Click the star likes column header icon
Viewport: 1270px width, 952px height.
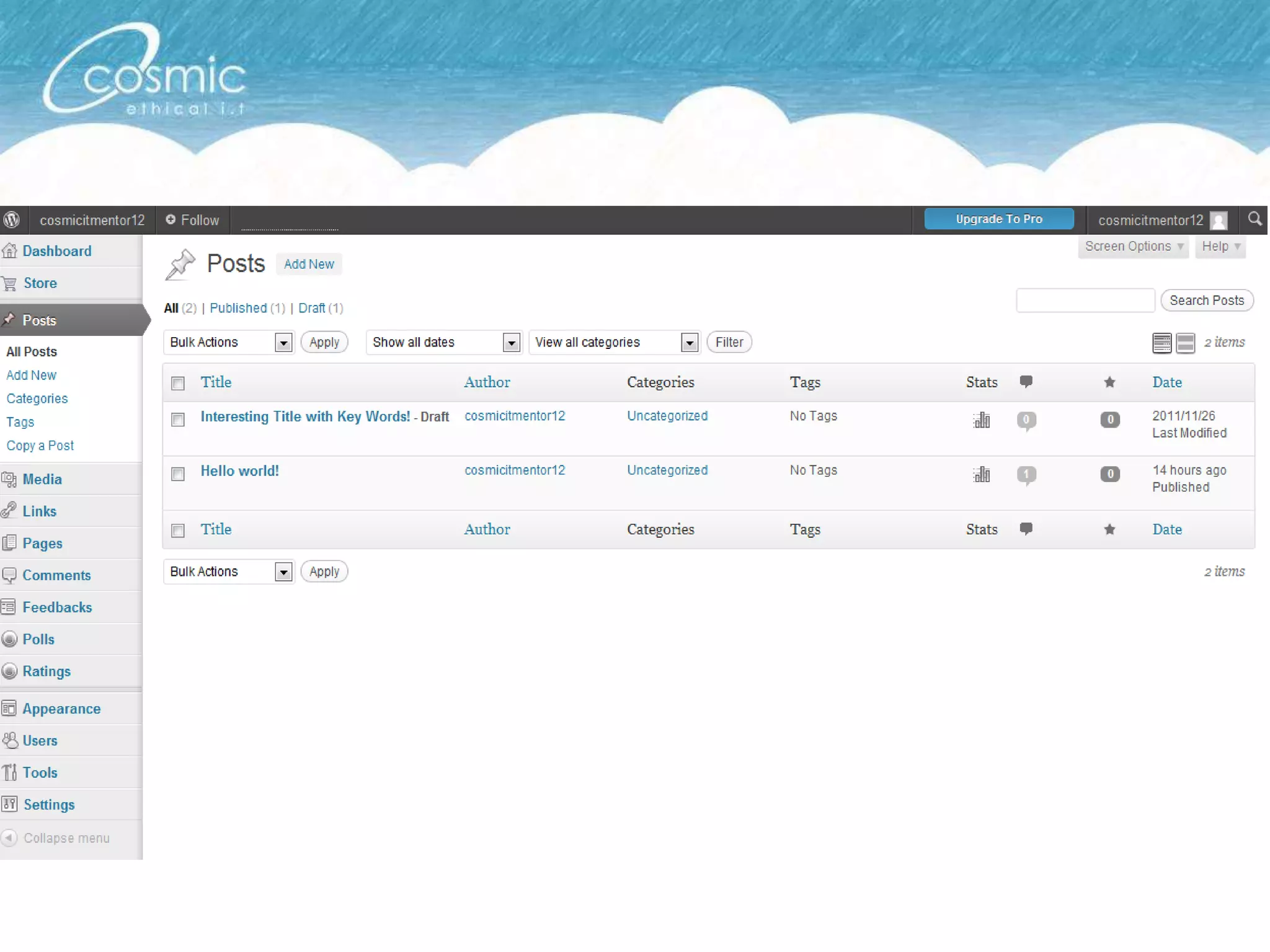[x=1109, y=382]
